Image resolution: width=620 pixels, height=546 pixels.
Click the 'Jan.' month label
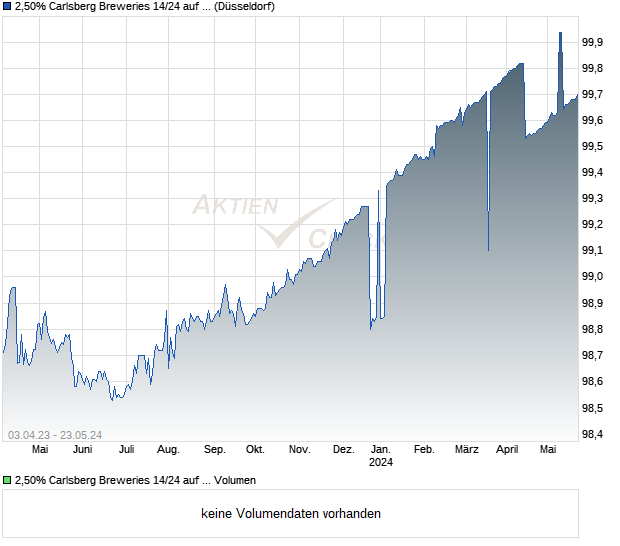(x=381, y=450)
